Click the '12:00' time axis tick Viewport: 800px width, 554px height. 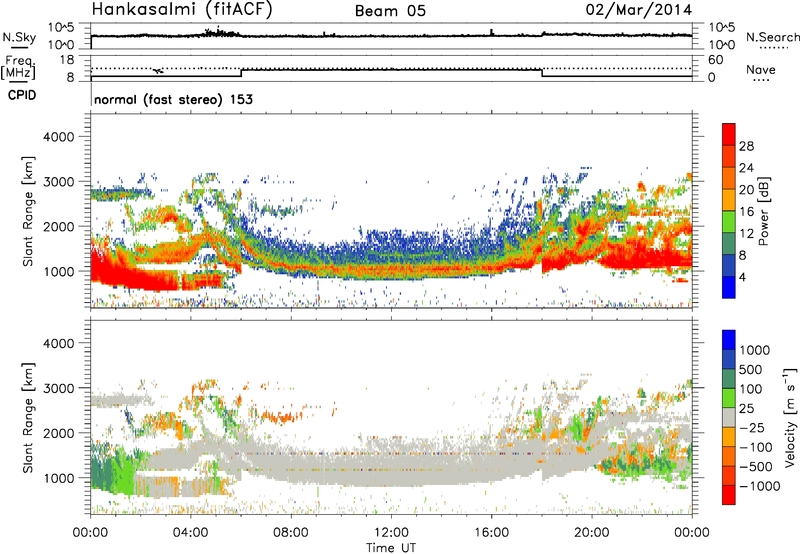391,533
